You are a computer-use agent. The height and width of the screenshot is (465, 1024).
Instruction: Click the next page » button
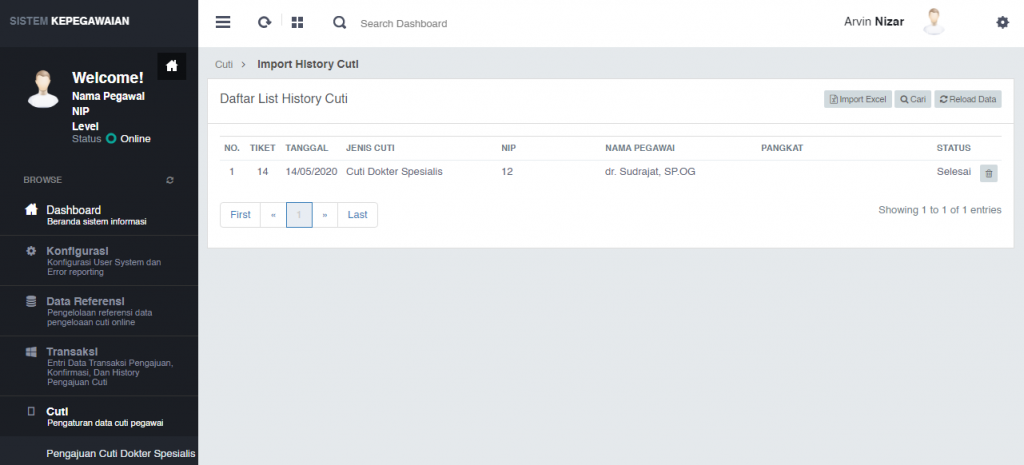(x=325, y=215)
